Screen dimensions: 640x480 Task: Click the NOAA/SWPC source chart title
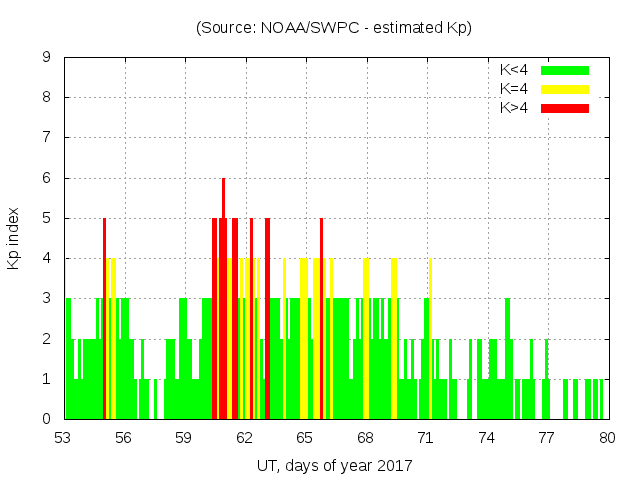[333, 28]
